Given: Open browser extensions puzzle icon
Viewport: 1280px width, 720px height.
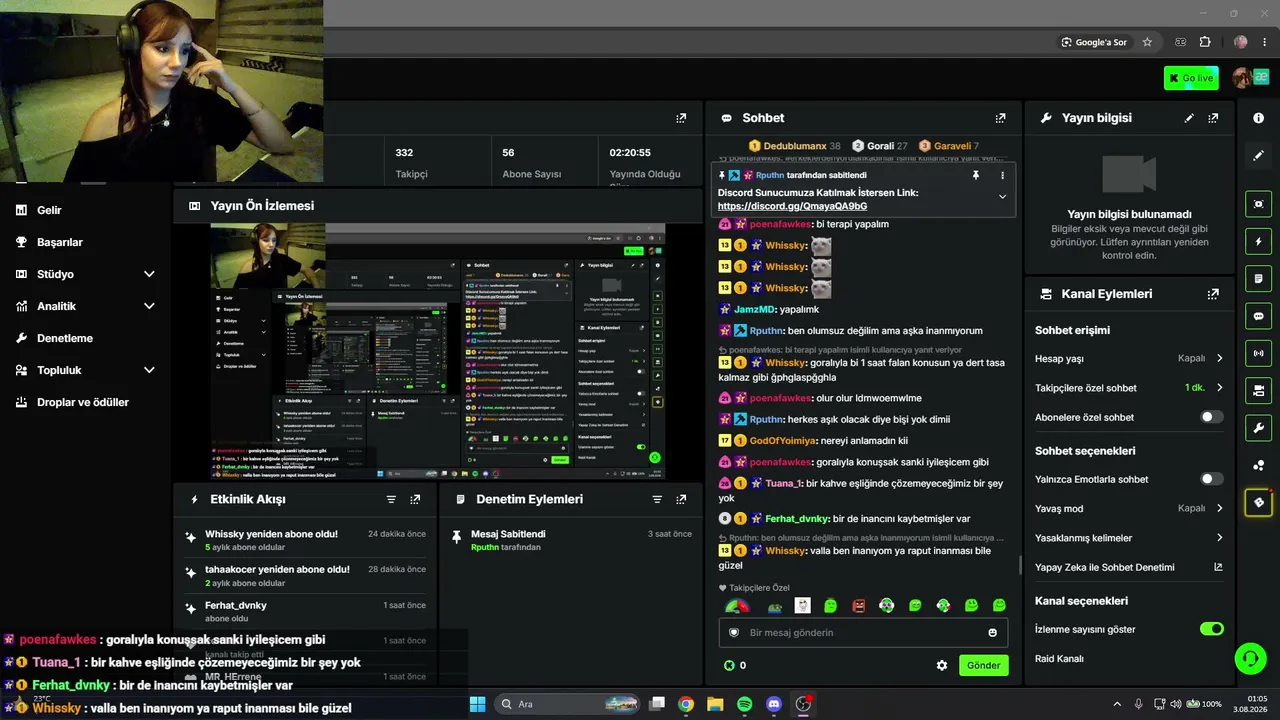Looking at the screenshot, I should (1205, 42).
